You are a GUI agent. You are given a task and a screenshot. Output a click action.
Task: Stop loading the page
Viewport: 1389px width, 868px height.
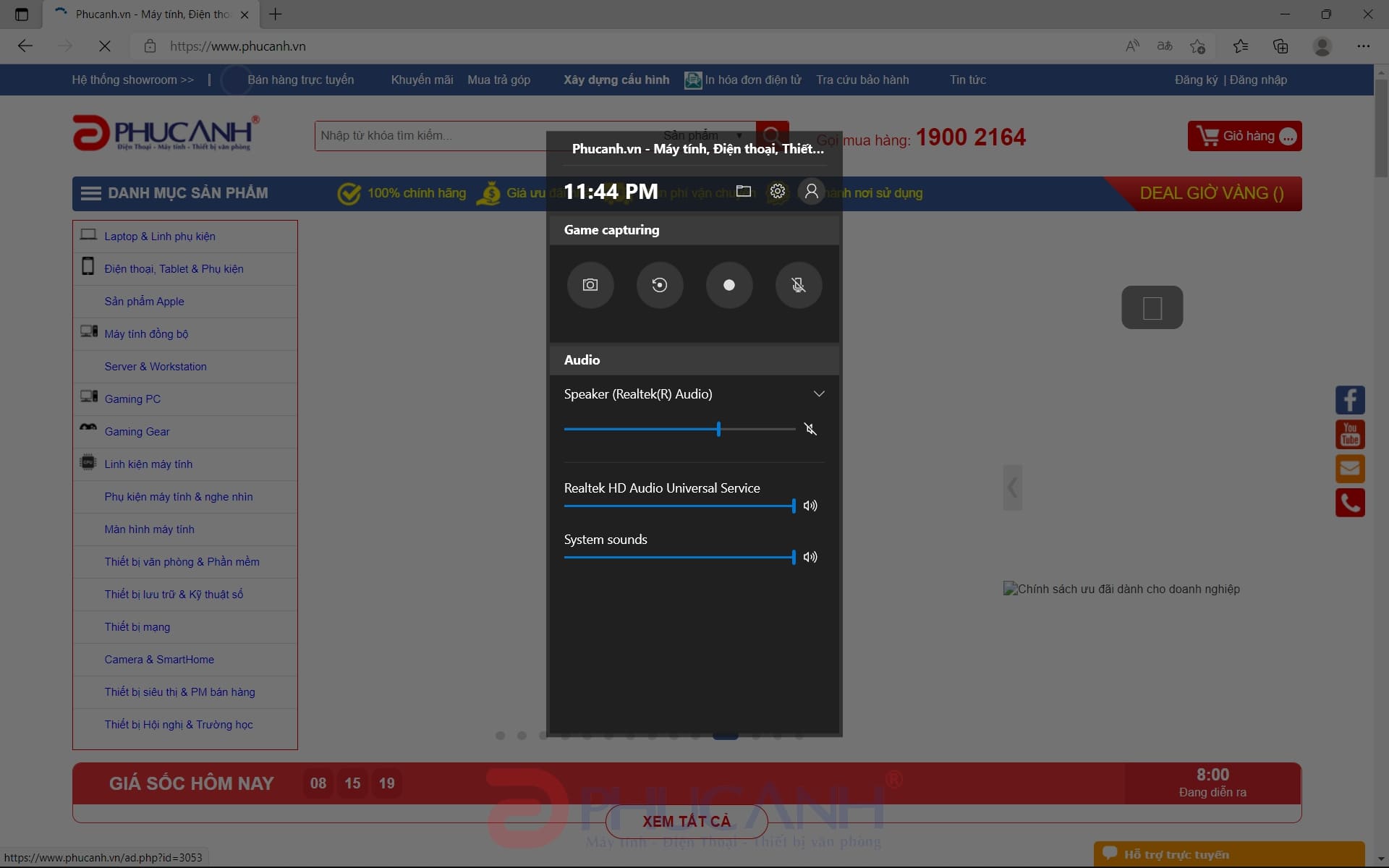105,46
